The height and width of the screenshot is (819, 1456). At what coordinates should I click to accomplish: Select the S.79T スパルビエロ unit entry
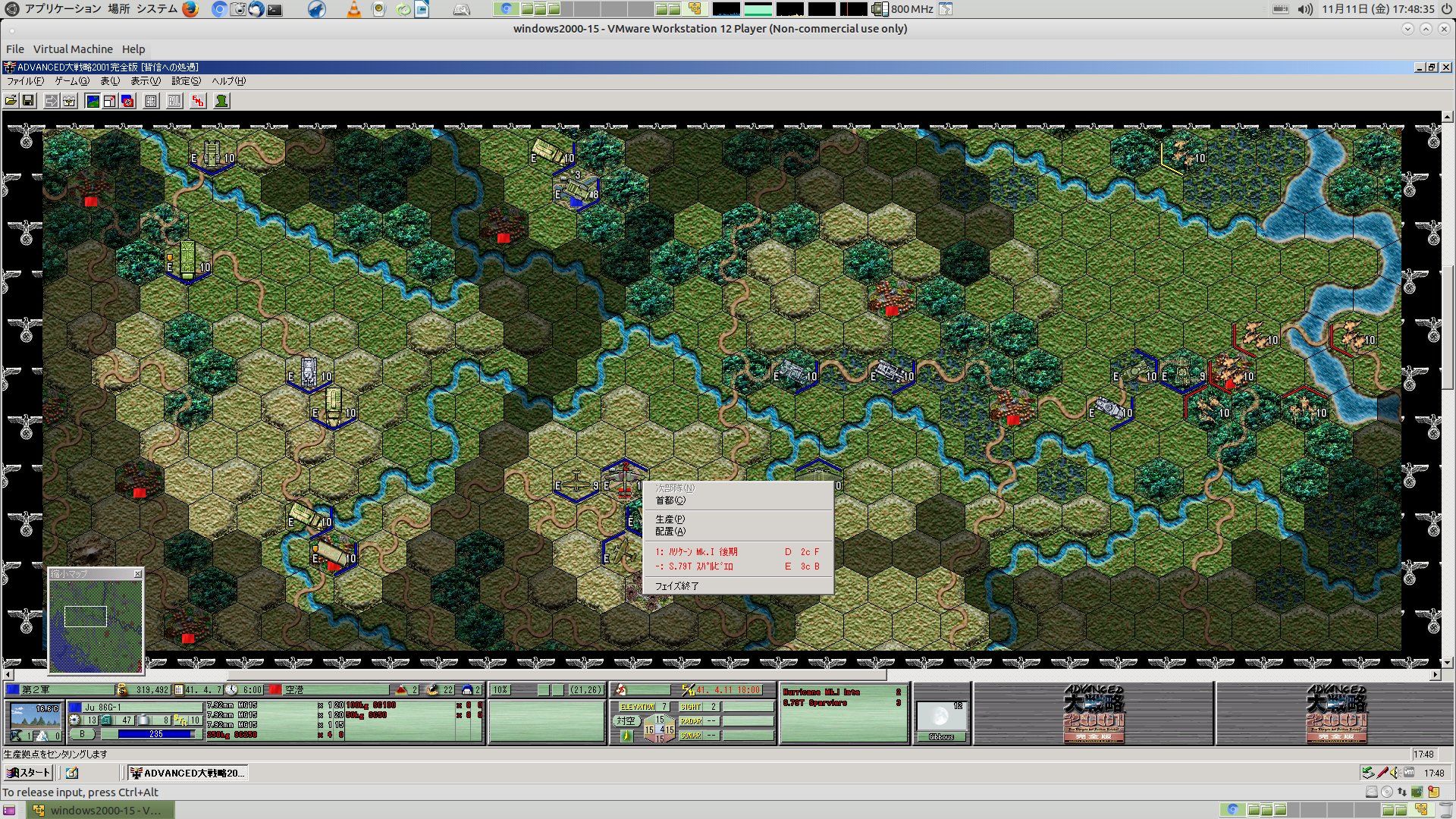pos(738,566)
